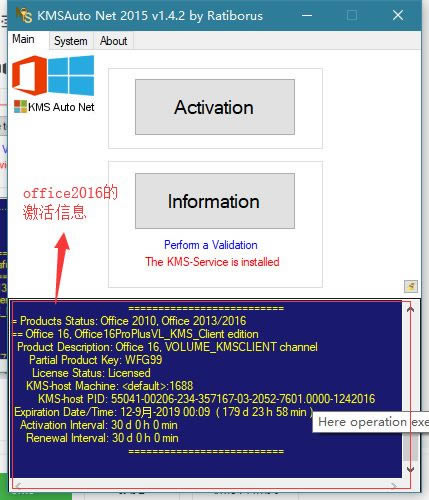
Task: Open the About tab
Action: pos(114,41)
